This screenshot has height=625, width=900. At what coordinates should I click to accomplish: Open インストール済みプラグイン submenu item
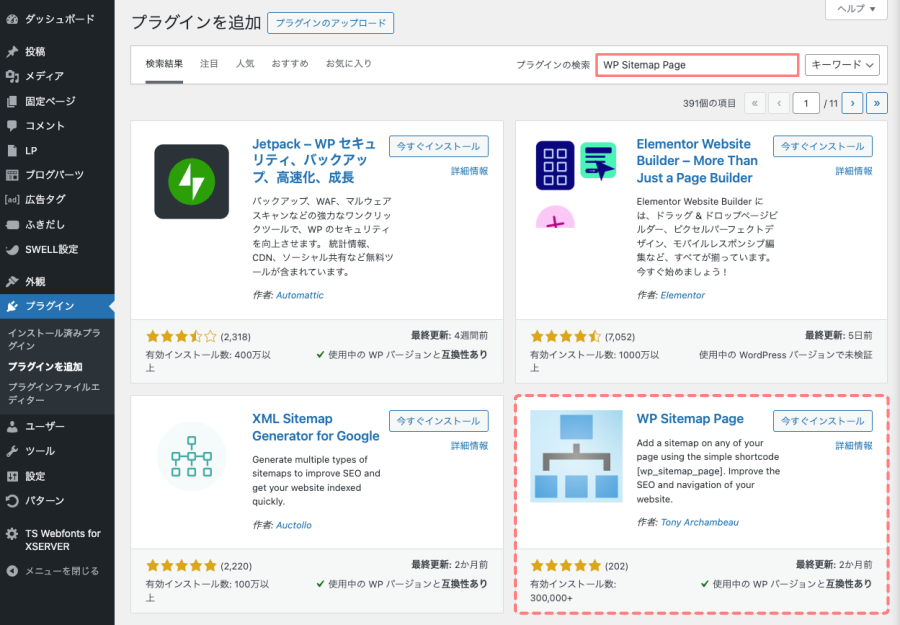coord(54,339)
